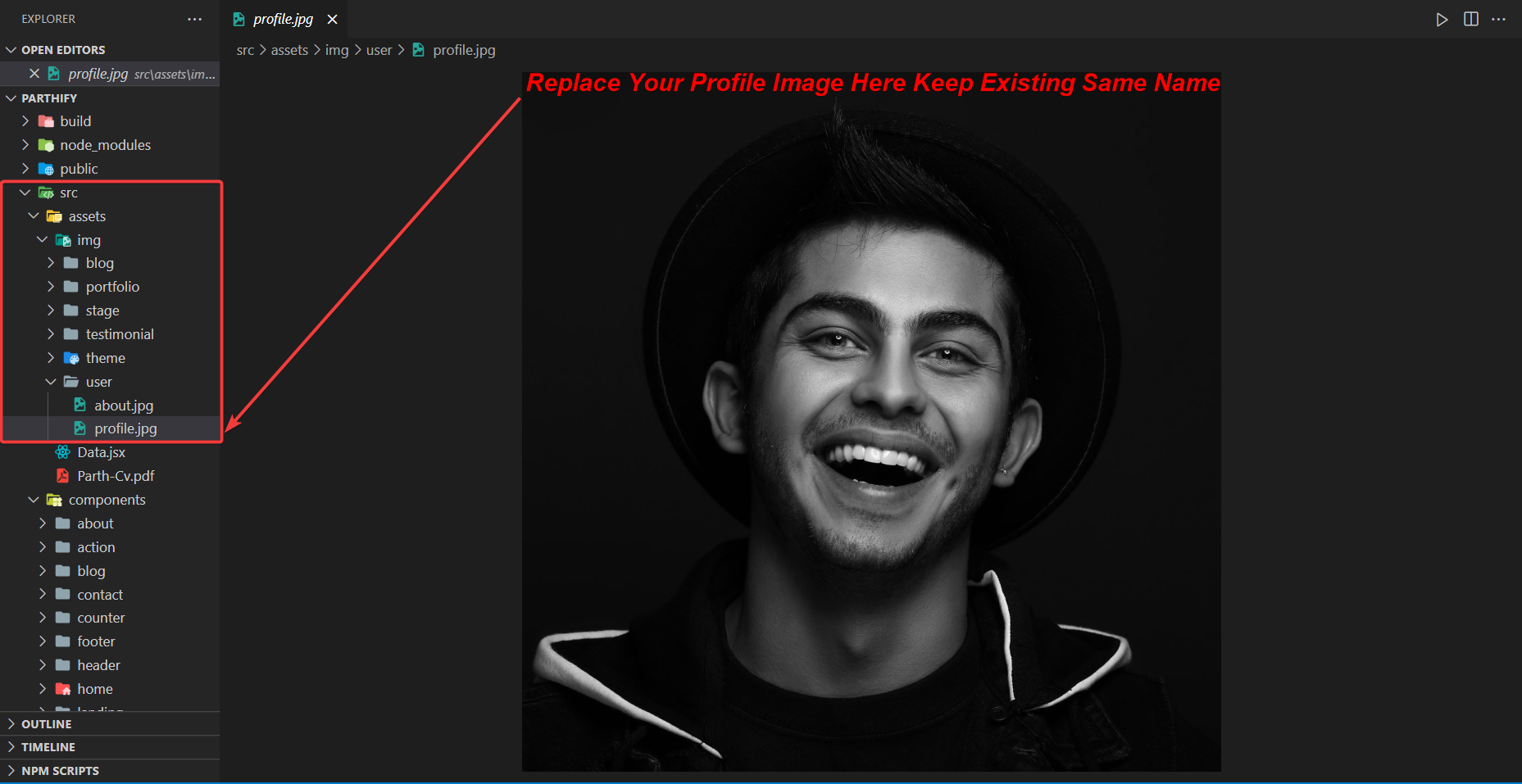
Task: Click the theme folder icon under img
Action: 70,358
